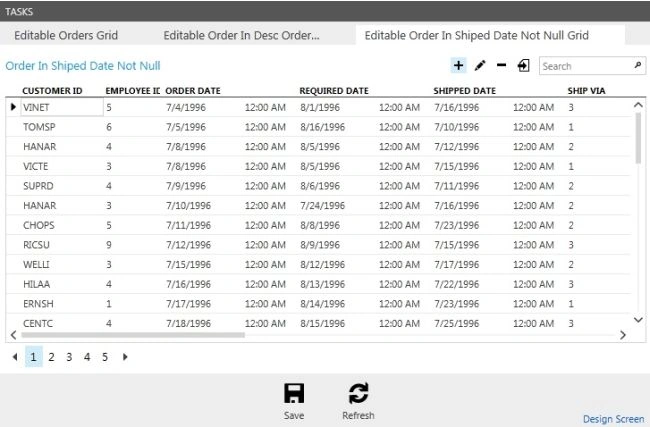Viewport: 650px width, 427px height.
Task: Go to page 2 in pager
Action: 51,357
